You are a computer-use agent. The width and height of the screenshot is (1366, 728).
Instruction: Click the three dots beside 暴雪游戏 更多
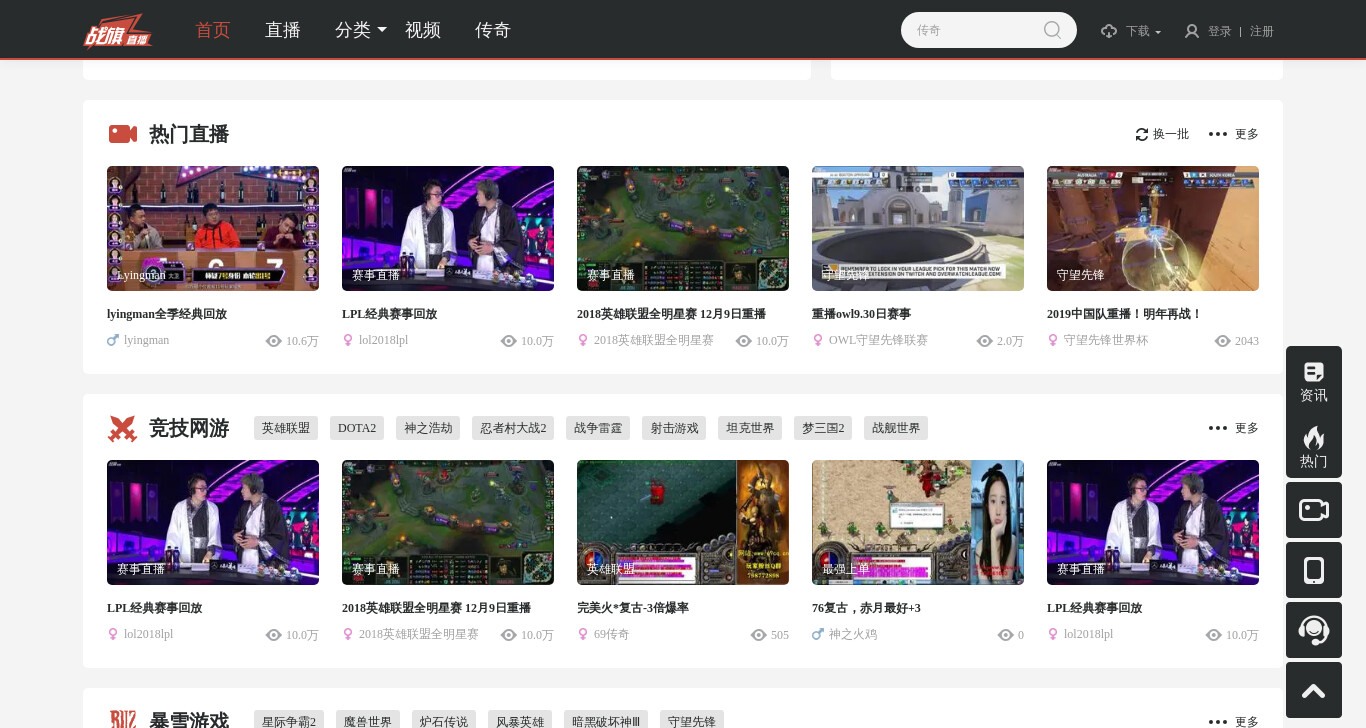[x=1217, y=722]
